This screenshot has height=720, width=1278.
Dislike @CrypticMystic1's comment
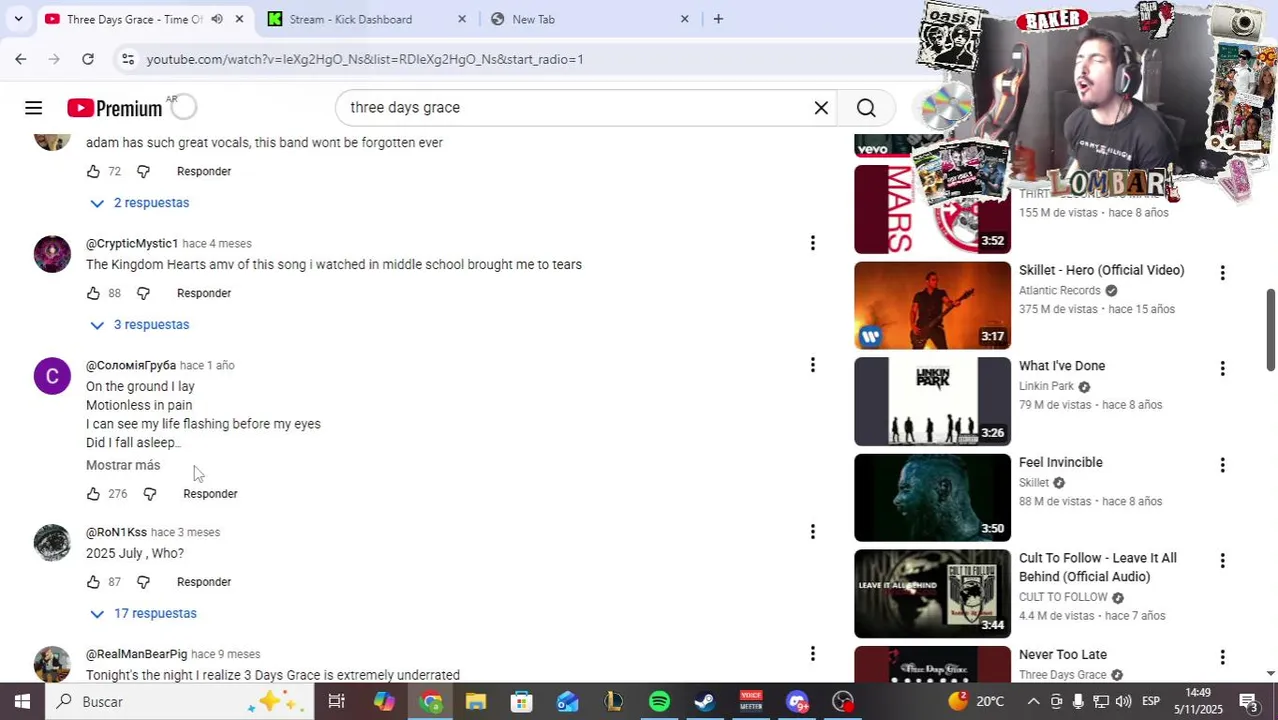[143, 294]
